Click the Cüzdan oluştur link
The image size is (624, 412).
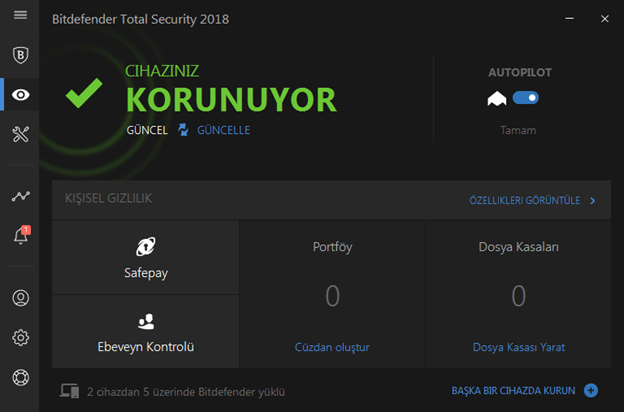[x=332, y=348]
